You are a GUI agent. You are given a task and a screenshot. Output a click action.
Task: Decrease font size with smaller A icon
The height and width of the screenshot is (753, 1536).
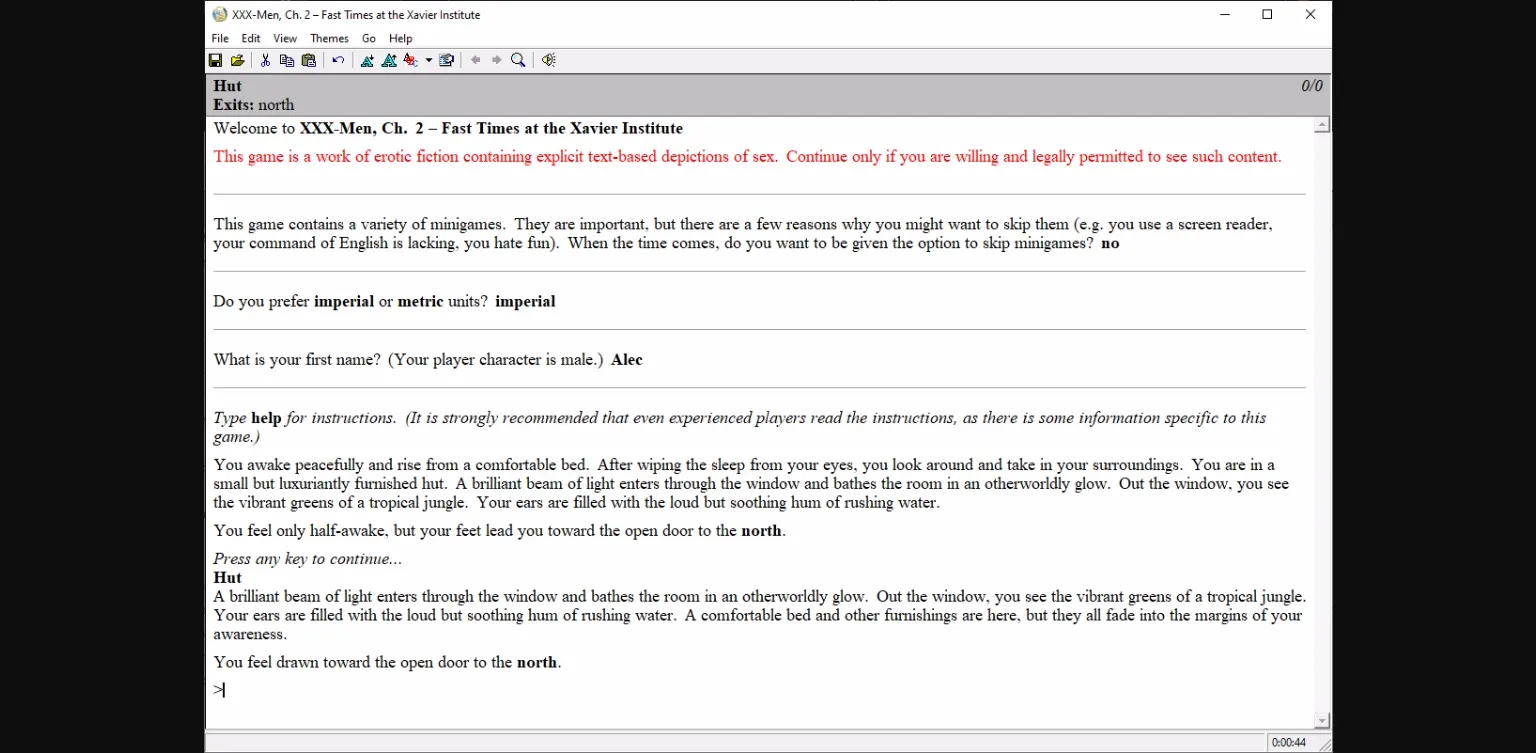[x=367, y=60]
